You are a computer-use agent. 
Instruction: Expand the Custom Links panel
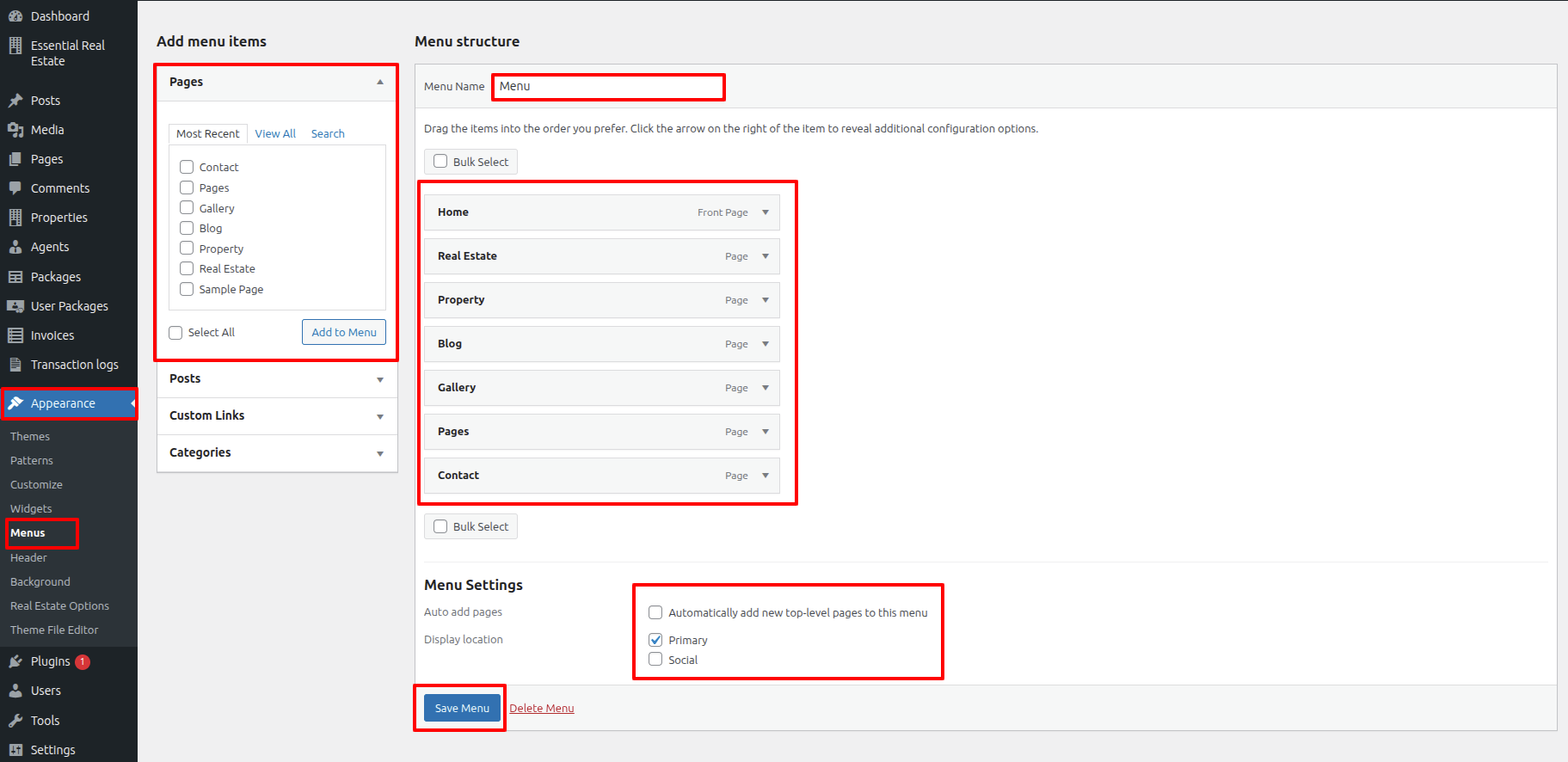pos(379,416)
